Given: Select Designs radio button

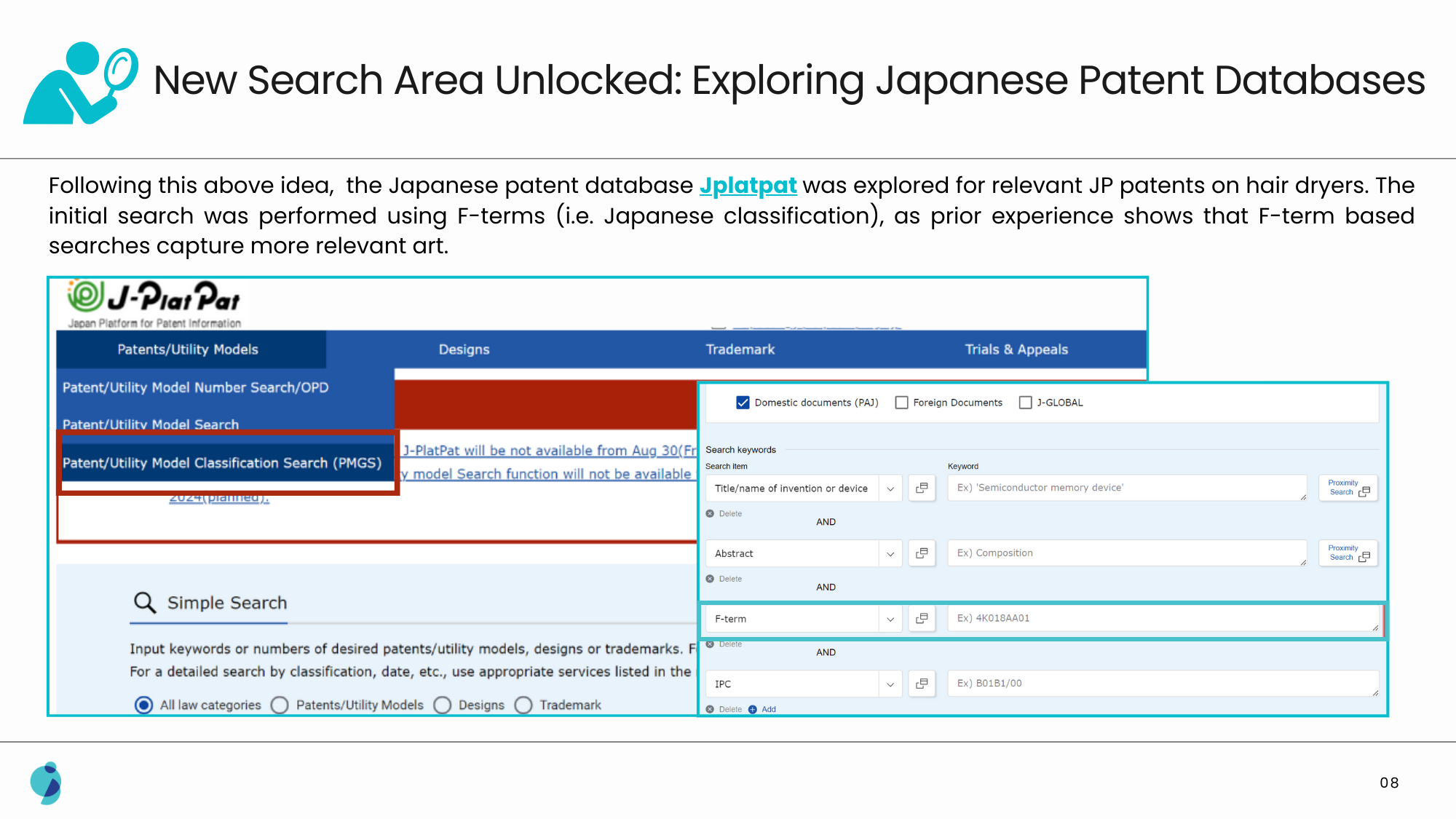Looking at the screenshot, I should click(443, 705).
